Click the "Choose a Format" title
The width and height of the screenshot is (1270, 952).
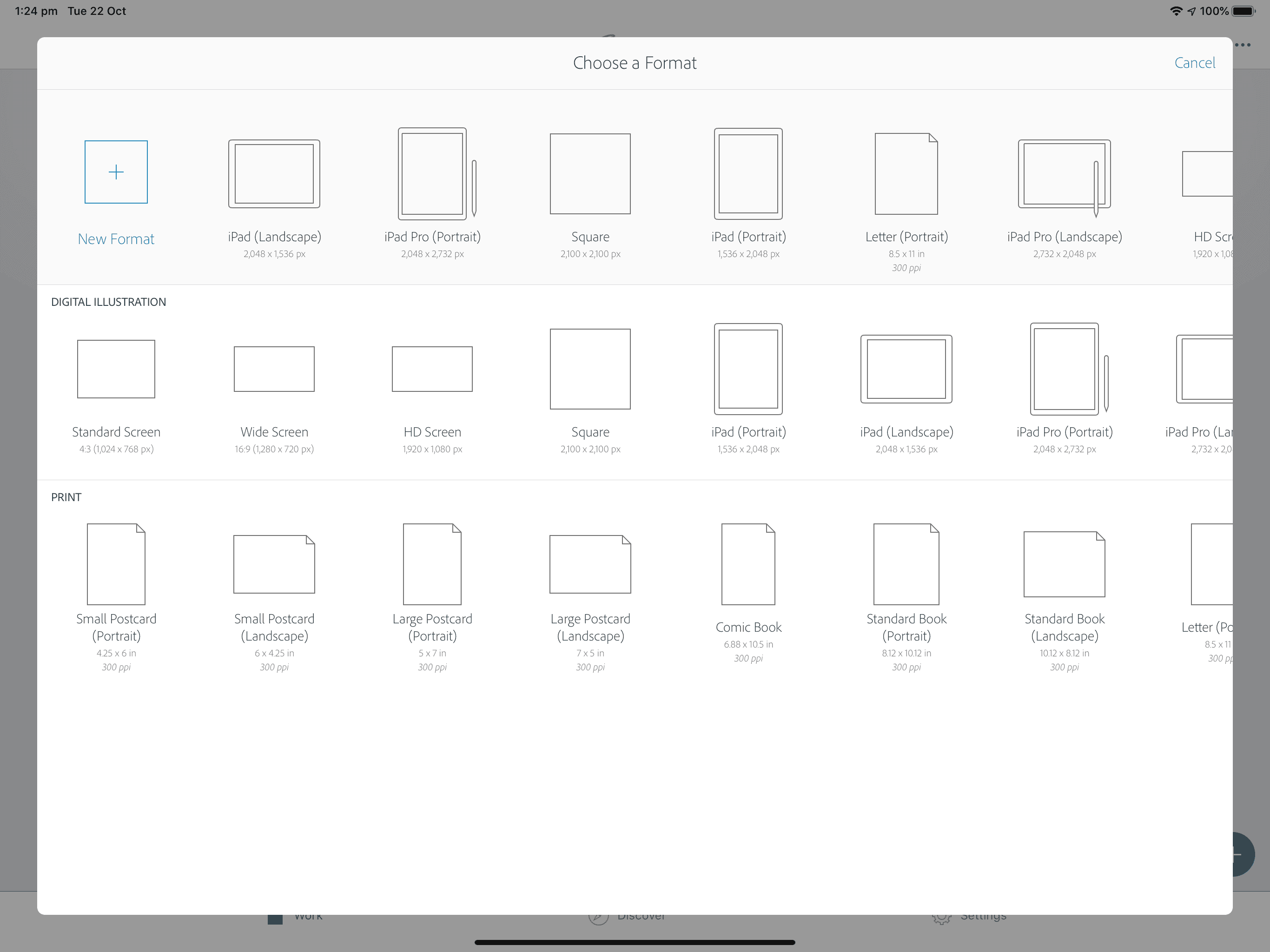click(635, 63)
